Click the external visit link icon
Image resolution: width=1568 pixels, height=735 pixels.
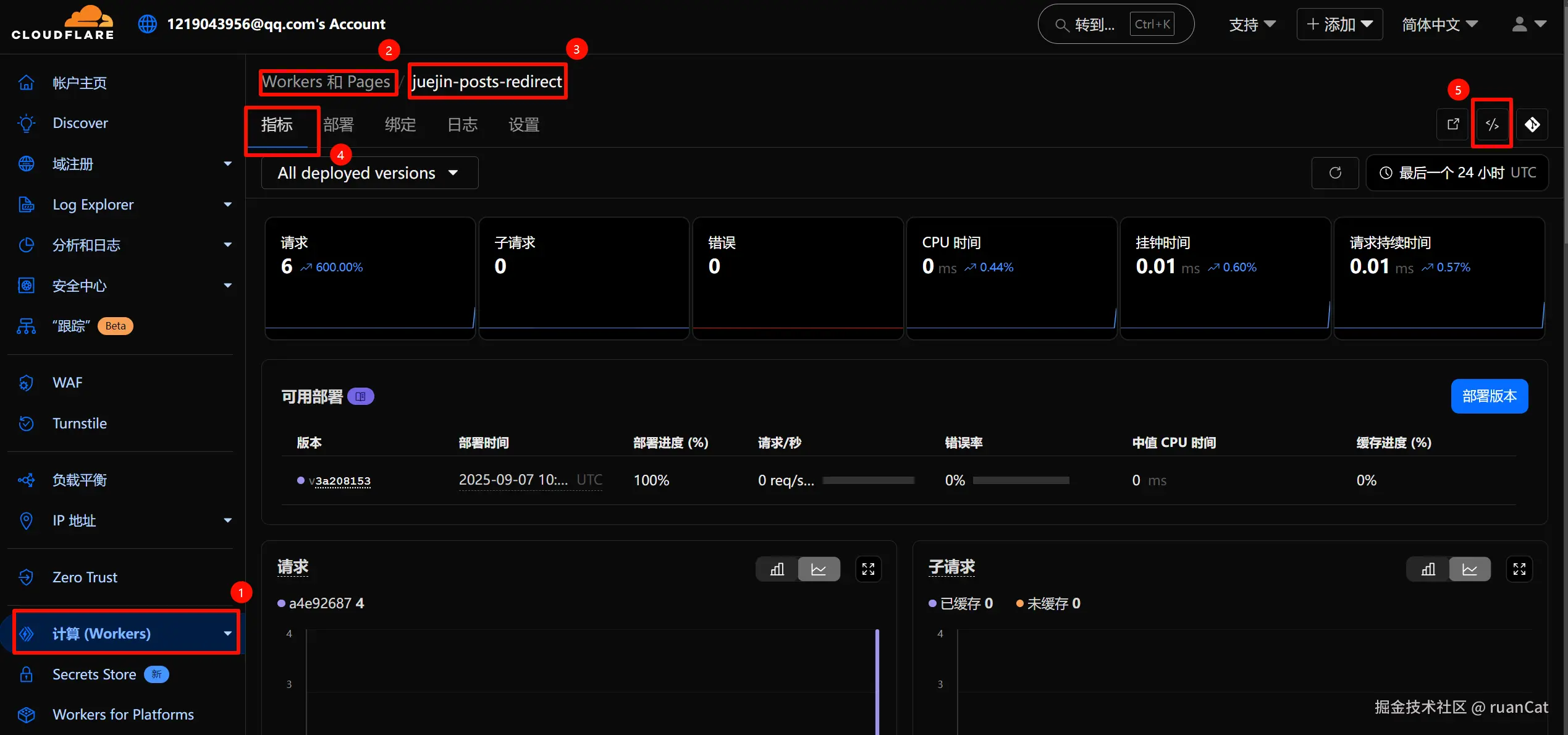pos(1453,124)
